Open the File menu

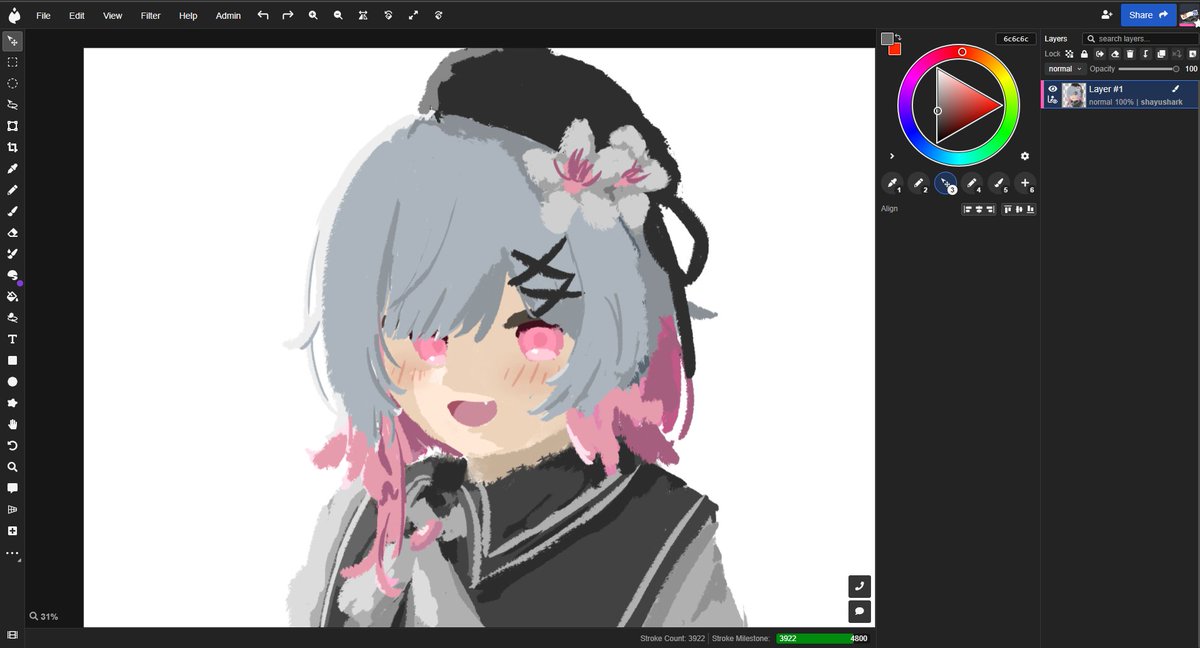coord(43,16)
